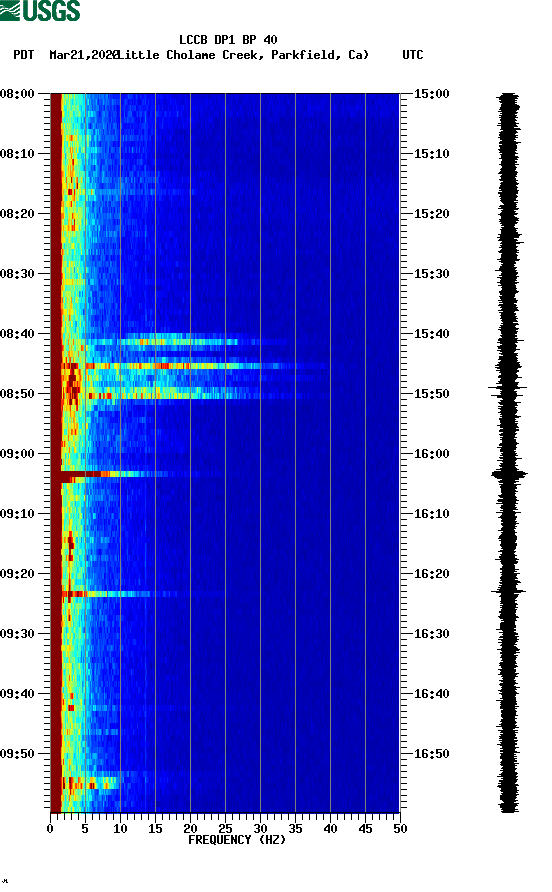Image resolution: width=552 pixels, height=892 pixels.
Task: Click the 'UTC' timezone label
Action: (x=413, y=55)
